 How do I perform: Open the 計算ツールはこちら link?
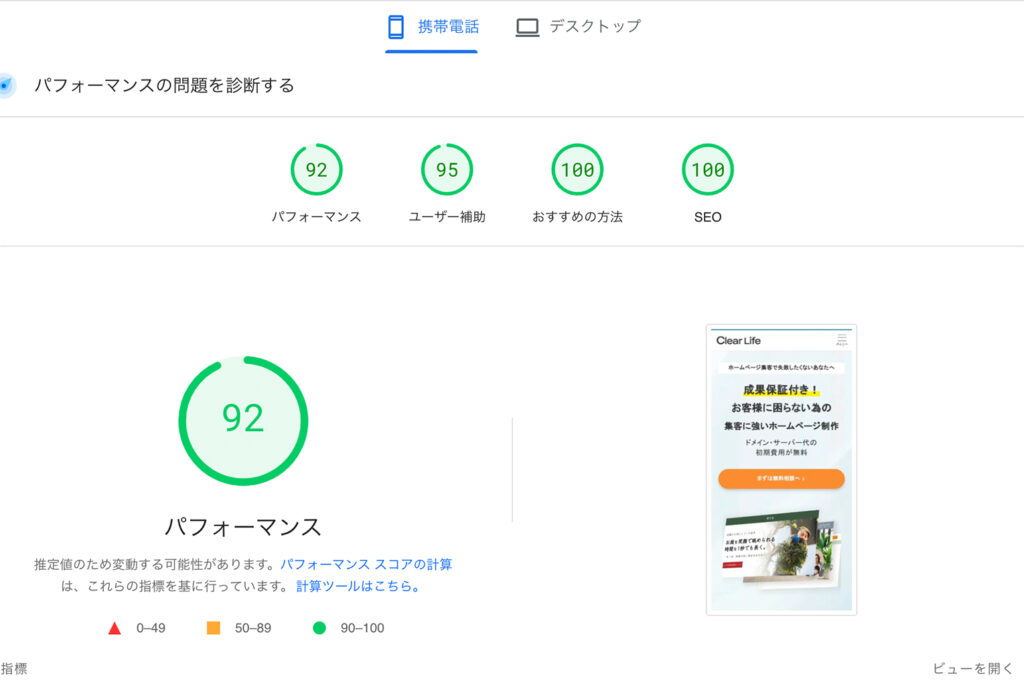tap(358, 587)
